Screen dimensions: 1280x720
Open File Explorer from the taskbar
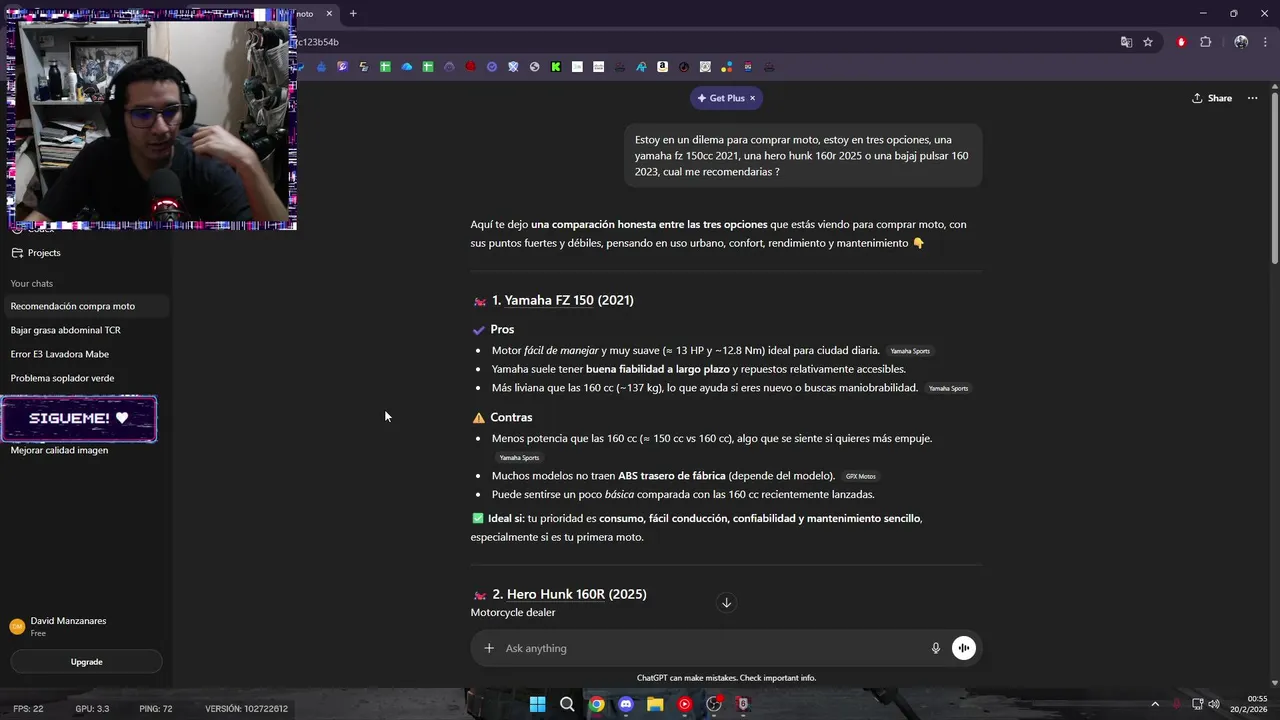[655, 704]
